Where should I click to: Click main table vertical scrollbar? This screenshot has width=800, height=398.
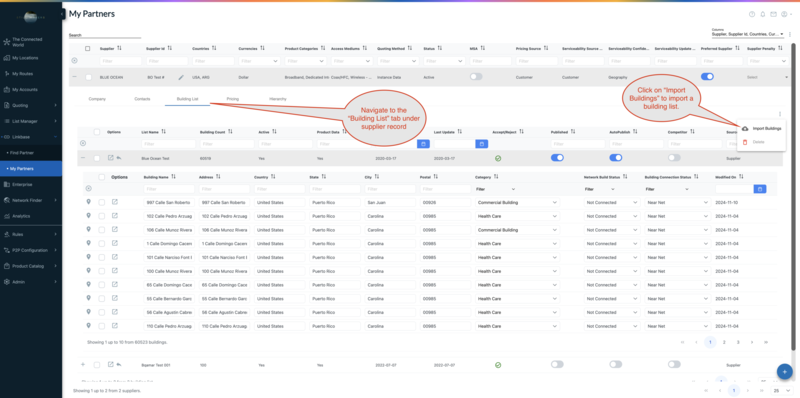(x=793, y=196)
